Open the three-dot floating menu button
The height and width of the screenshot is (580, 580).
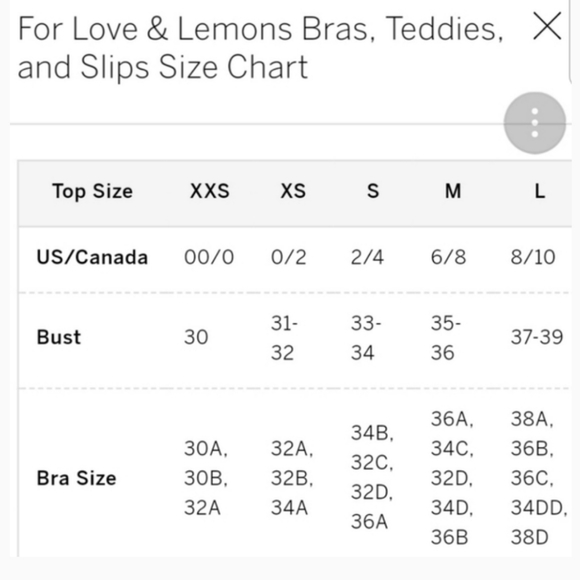pyautogui.click(x=535, y=123)
